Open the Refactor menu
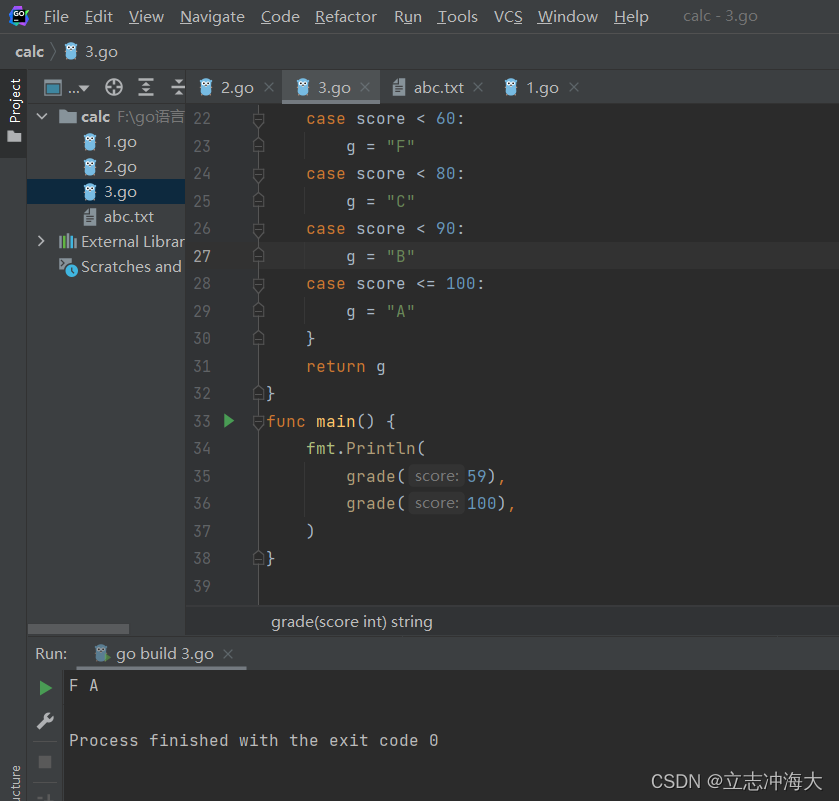 [x=345, y=16]
